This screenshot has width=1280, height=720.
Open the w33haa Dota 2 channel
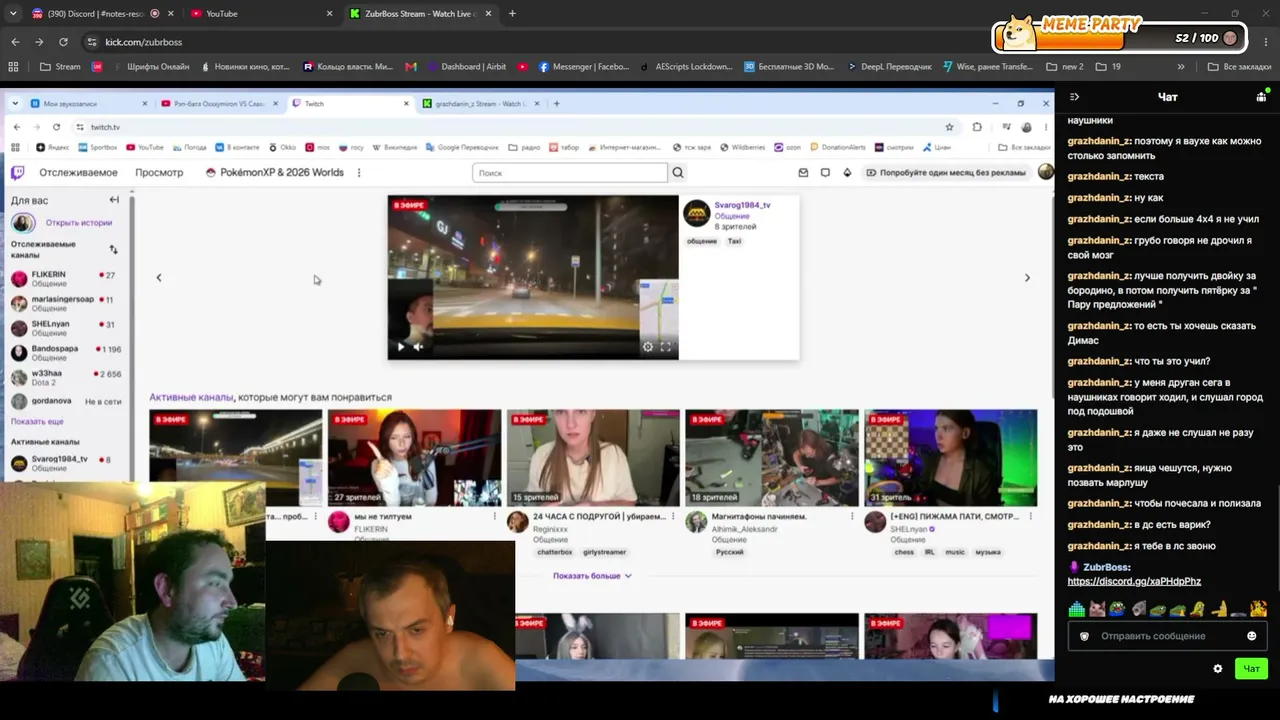(66, 377)
